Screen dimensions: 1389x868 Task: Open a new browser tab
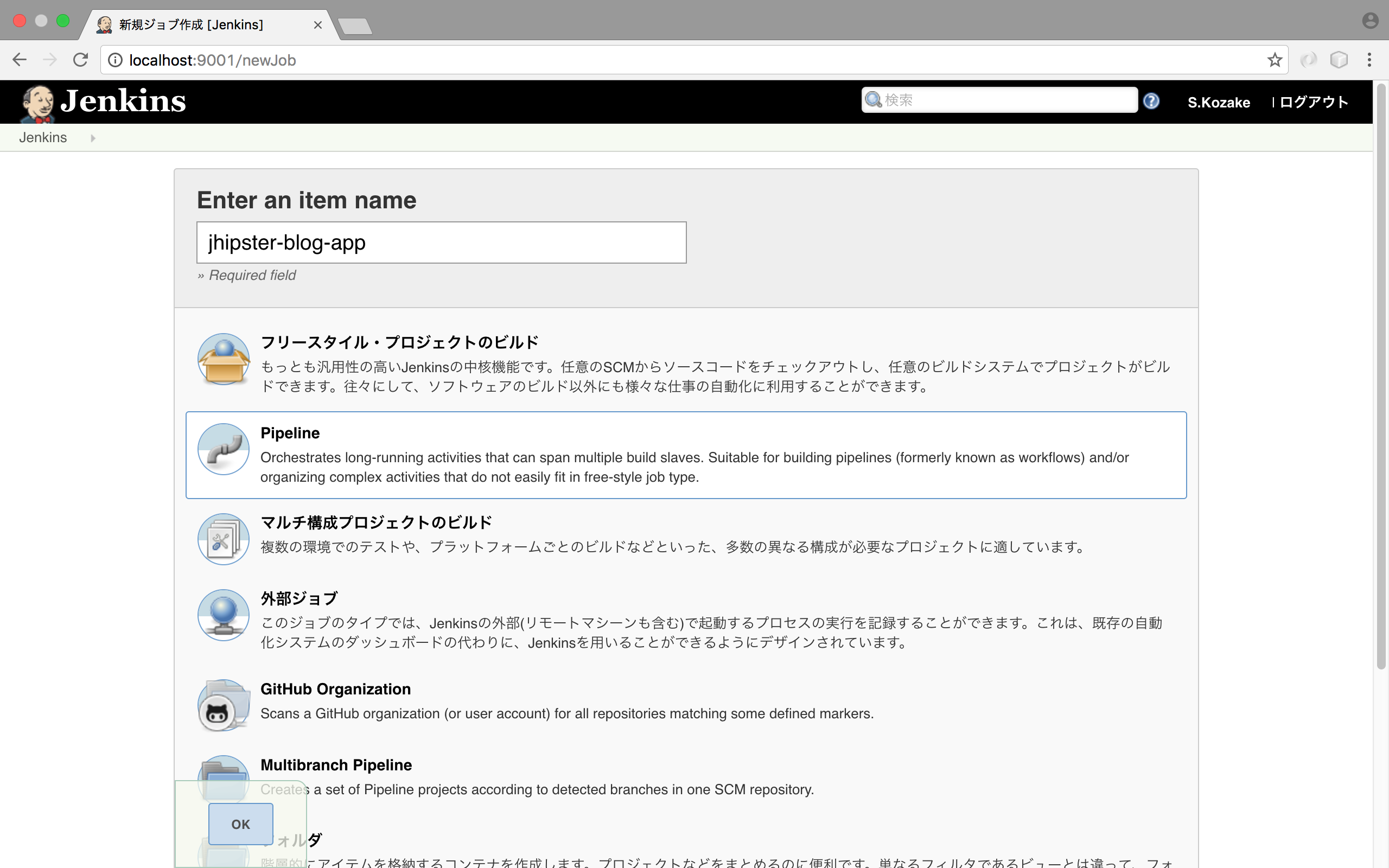[355, 26]
